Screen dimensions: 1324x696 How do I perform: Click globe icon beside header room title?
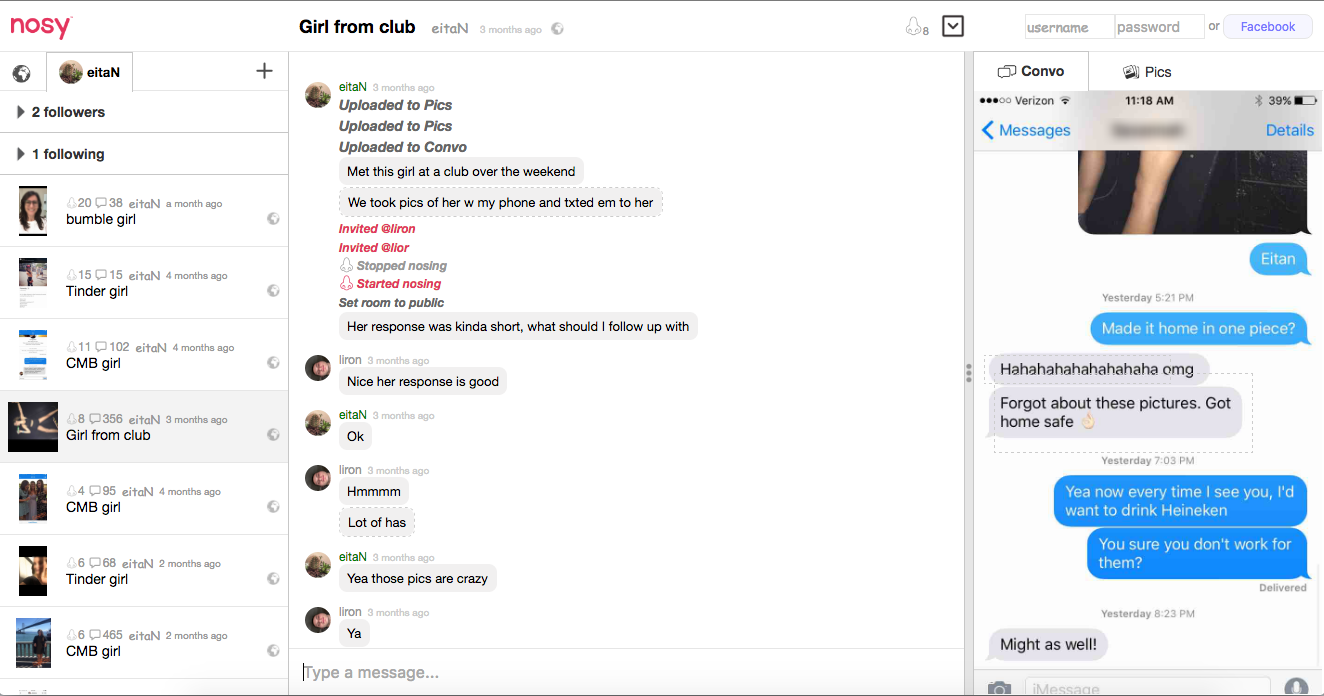pyautogui.click(x=558, y=29)
